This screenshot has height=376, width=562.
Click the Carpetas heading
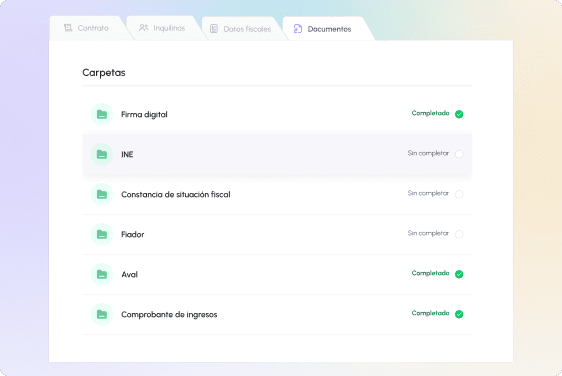click(104, 73)
